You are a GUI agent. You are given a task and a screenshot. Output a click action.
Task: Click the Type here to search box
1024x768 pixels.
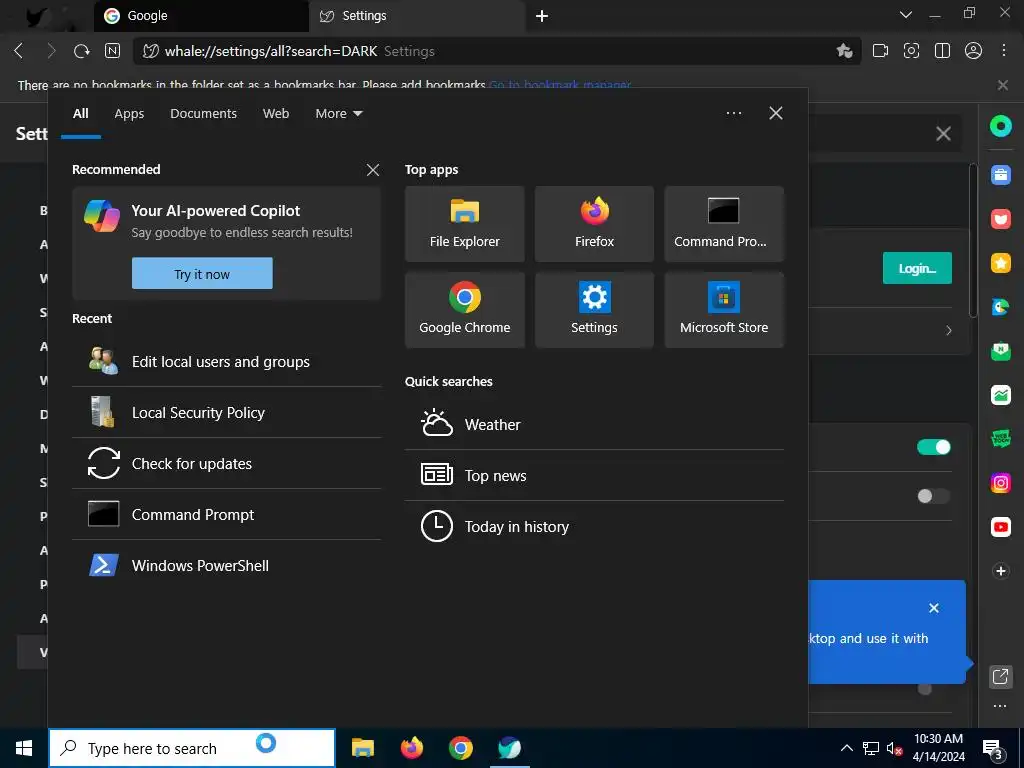tap(192, 748)
